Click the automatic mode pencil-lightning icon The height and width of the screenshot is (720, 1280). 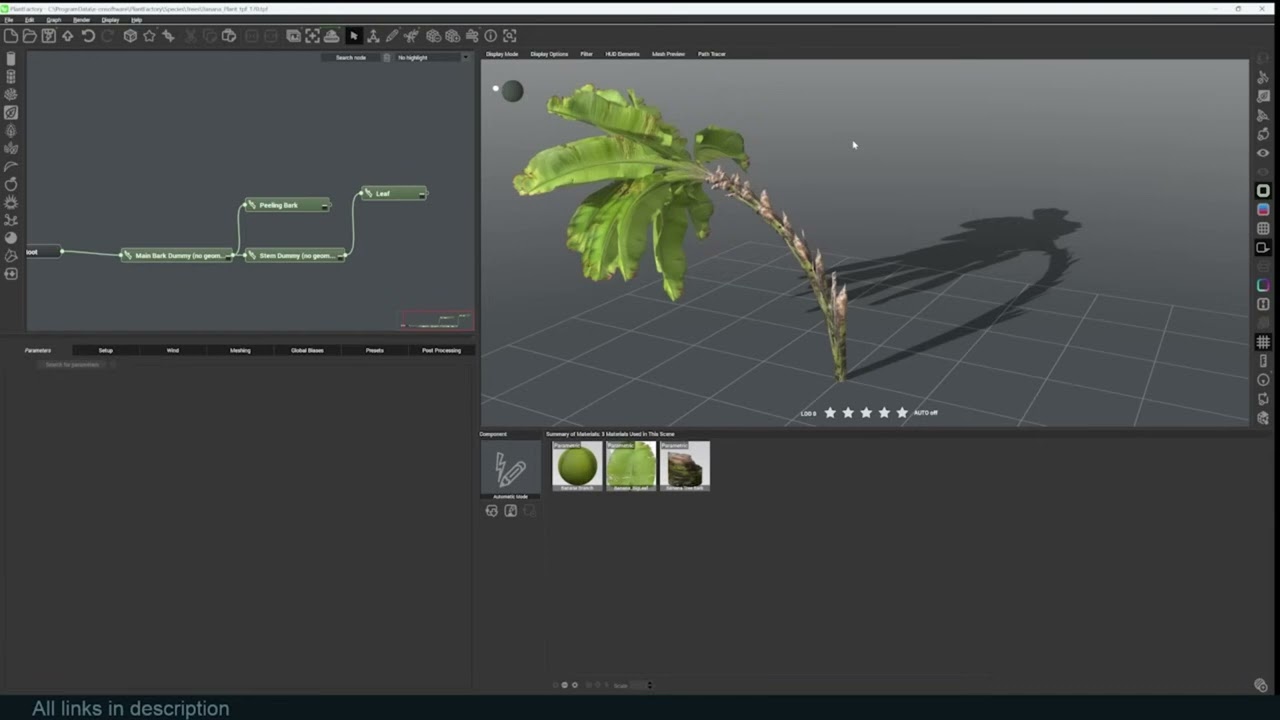[510, 467]
